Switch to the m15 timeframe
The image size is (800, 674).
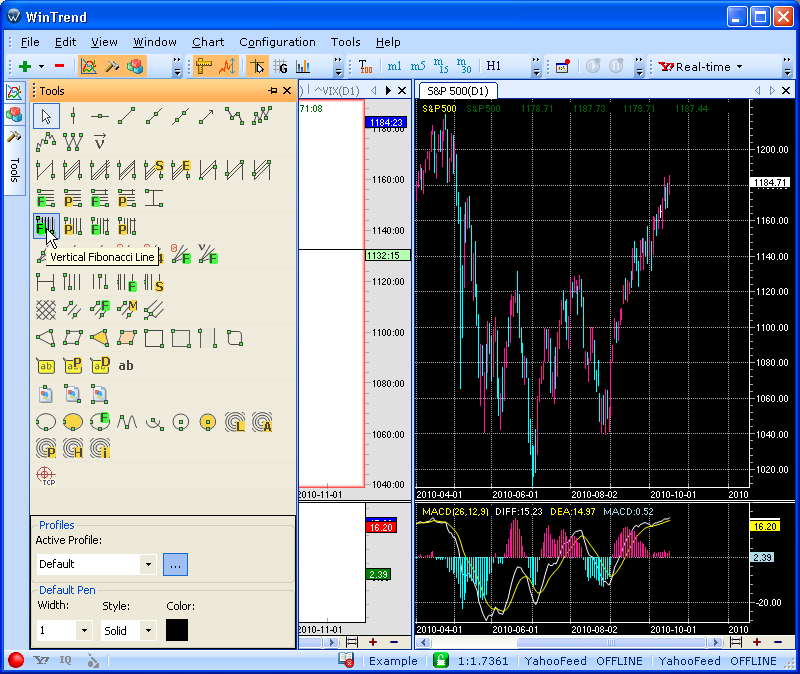441,66
